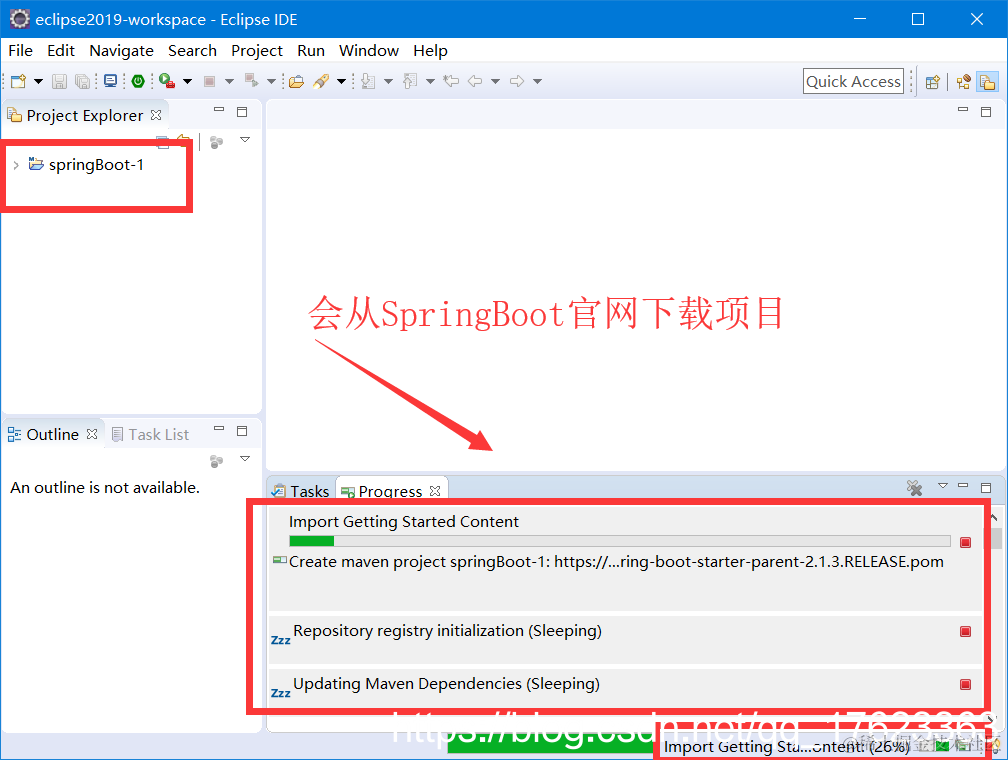Minimize the Project Explorer panel
Image resolution: width=1008 pixels, height=760 pixels.
219,111
